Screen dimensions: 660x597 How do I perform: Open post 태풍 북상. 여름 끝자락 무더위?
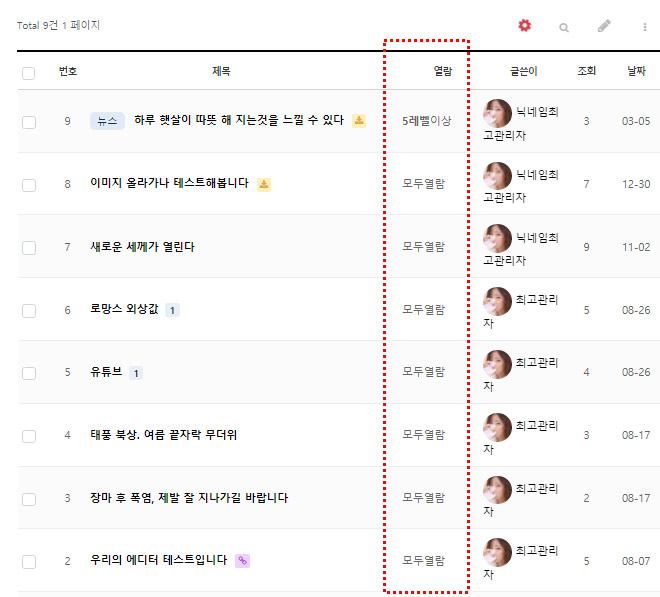click(163, 435)
